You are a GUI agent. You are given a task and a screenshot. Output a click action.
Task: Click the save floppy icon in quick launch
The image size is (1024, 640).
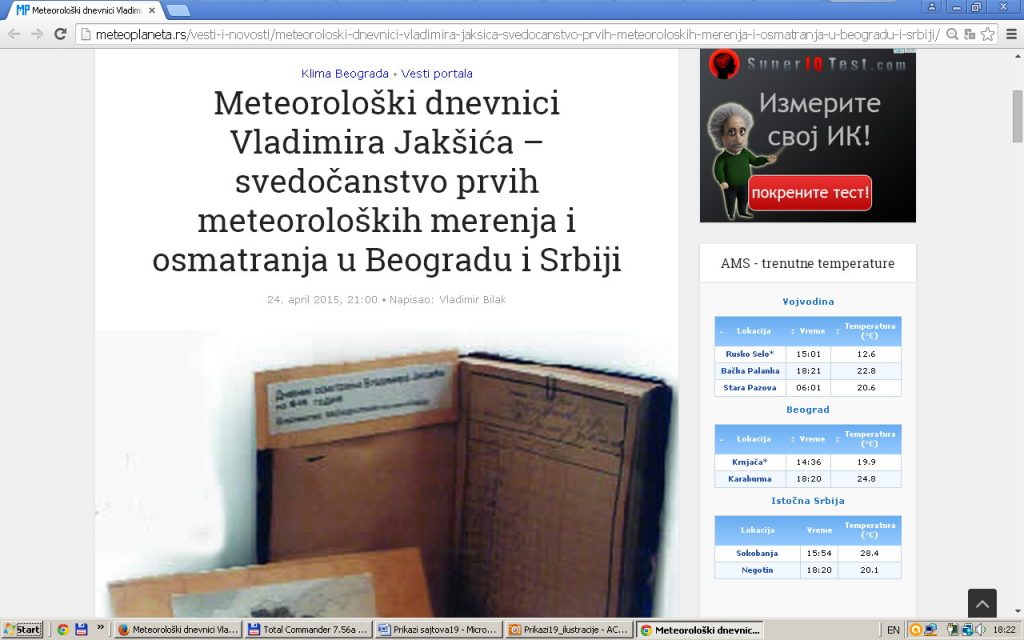click(x=81, y=629)
